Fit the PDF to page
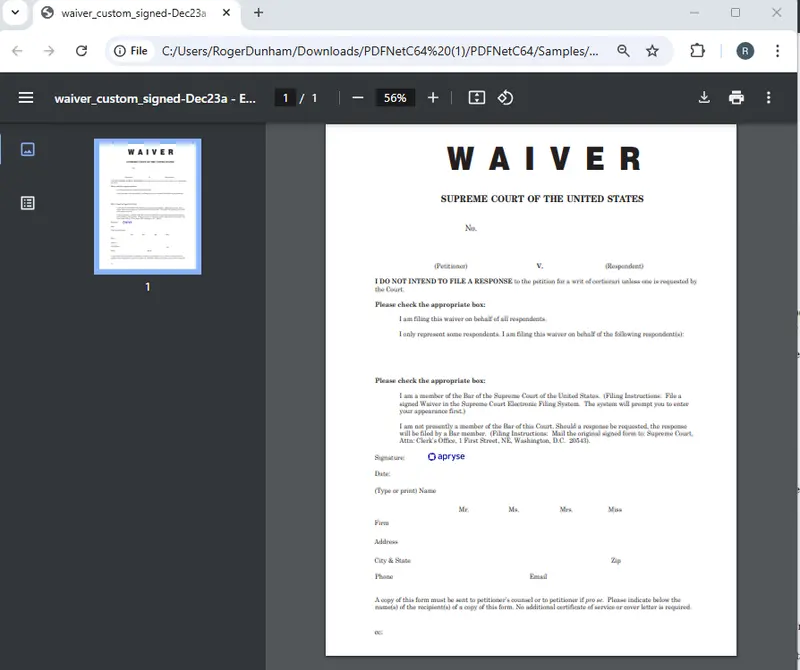The height and width of the screenshot is (670, 800). (477, 97)
